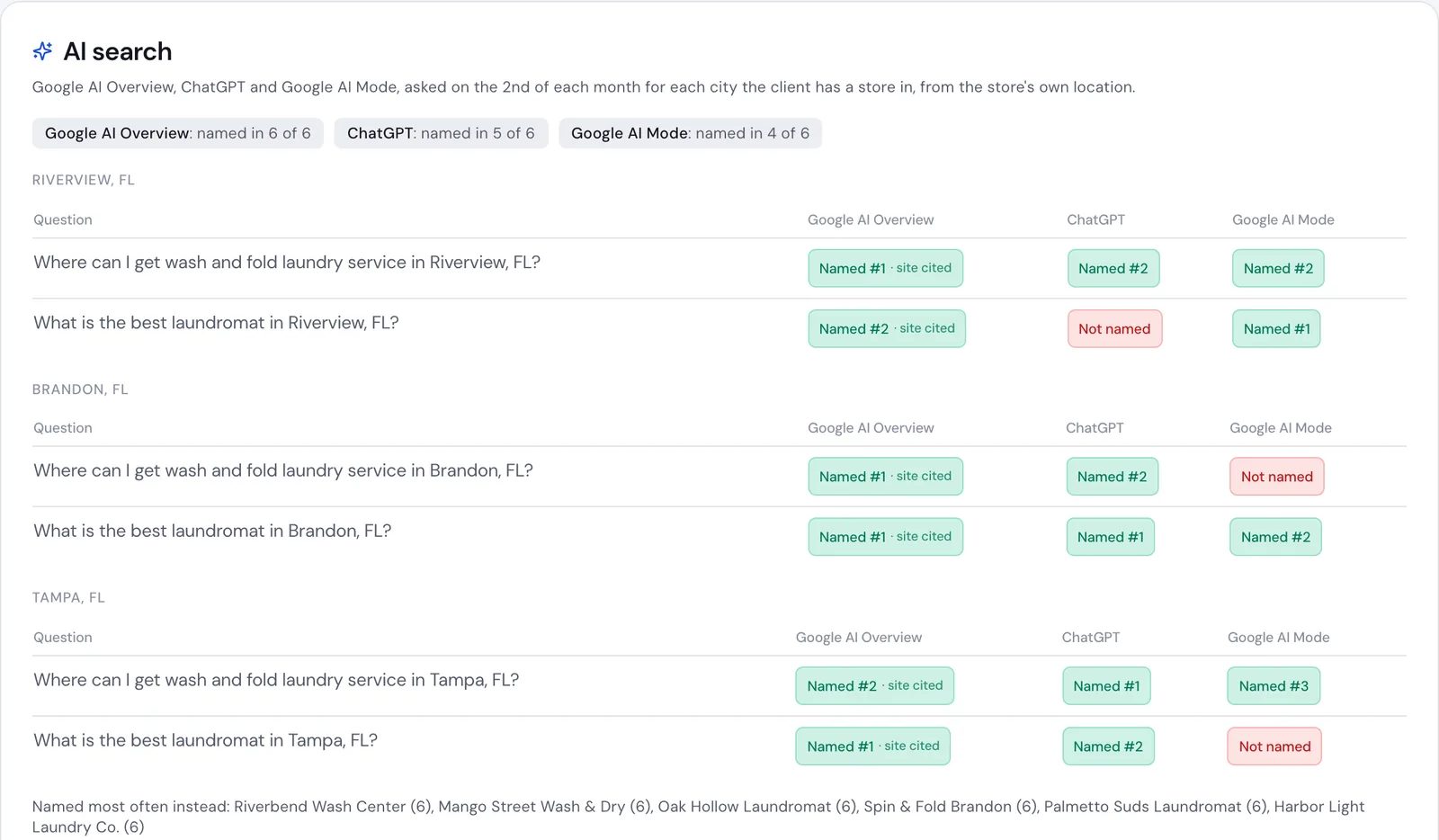1439x840 pixels.
Task: Click Brandon wash and fold ChatGPT "Named #2" badge
Action: pyautogui.click(x=1112, y=476)
